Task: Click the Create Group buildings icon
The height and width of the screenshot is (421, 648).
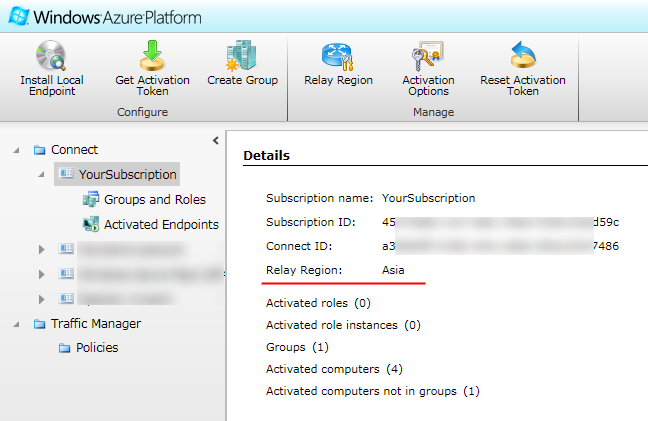Action: point(241,55)
